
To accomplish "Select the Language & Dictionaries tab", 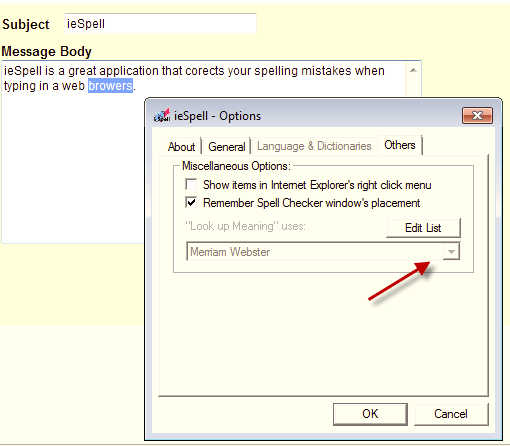I will tap(314, 146).
